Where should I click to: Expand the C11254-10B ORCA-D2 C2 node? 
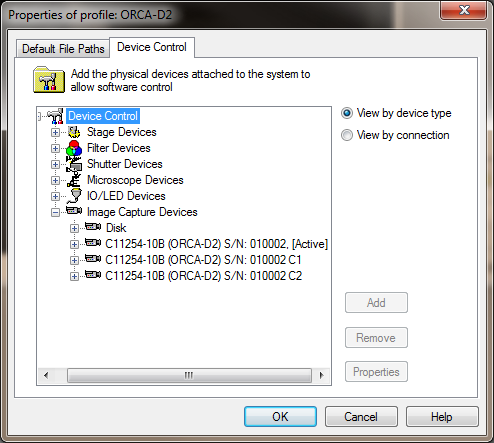point(74,276)
